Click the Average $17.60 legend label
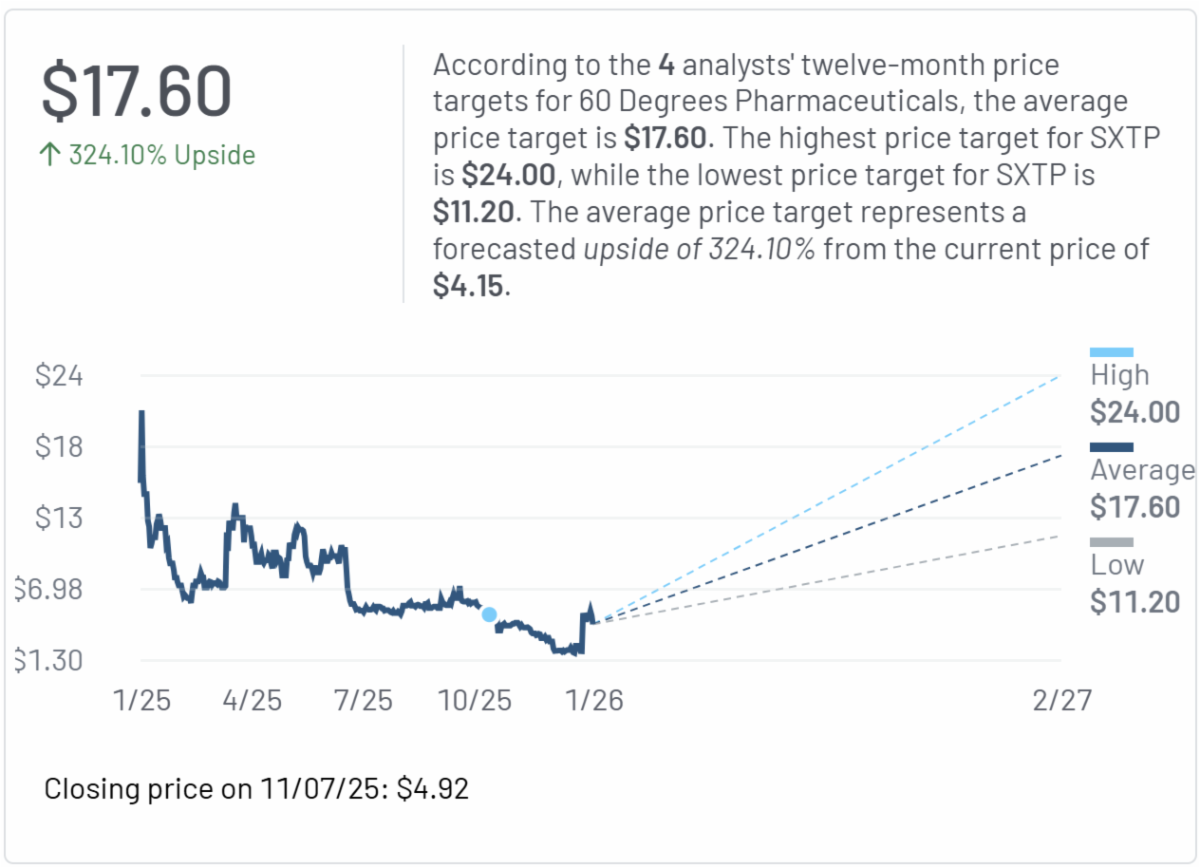The width and height of the screenshot is (1200, 868). pyautogui.click(x=1140, y=489)
